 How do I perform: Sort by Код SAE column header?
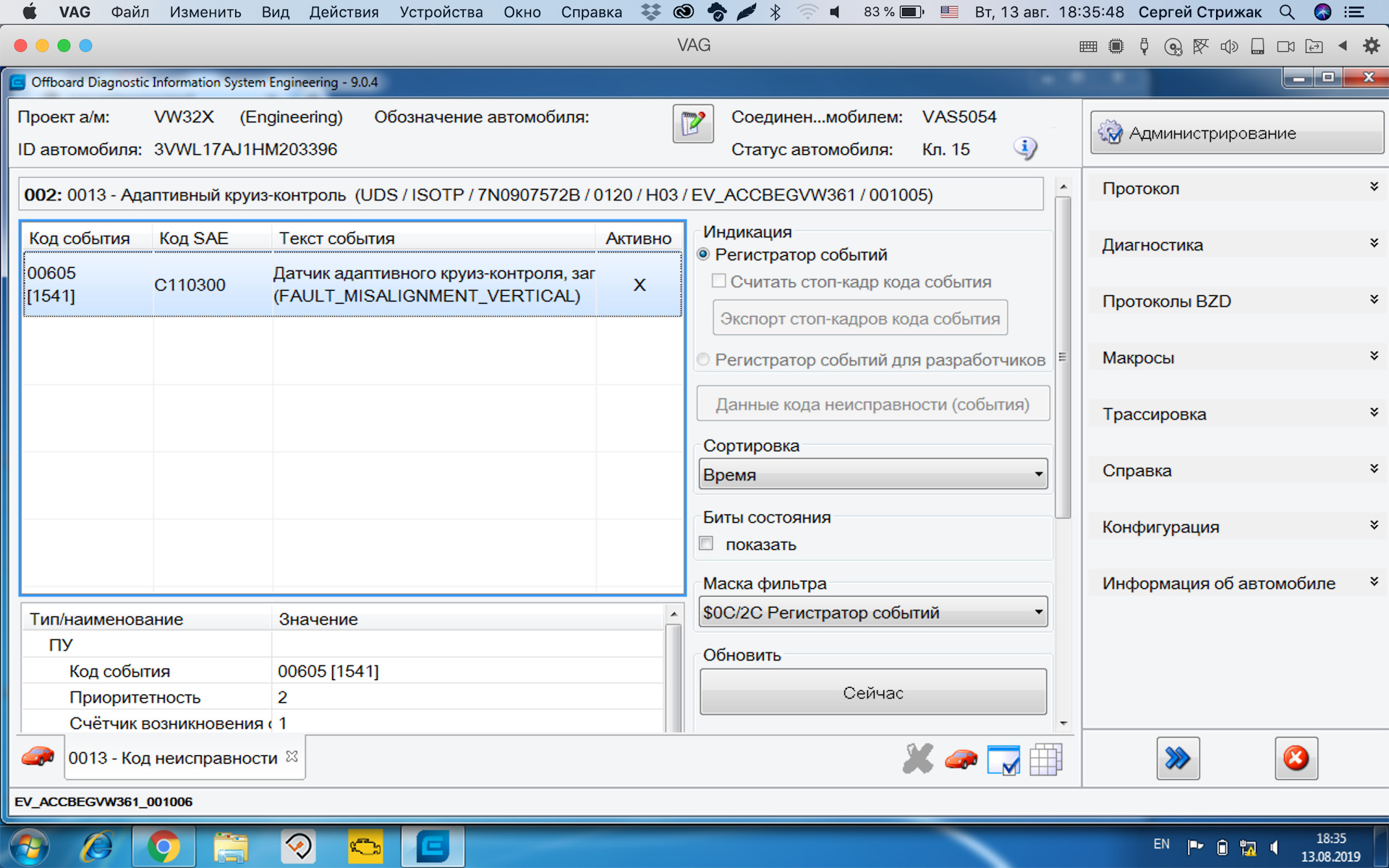[x=212, y=238]
